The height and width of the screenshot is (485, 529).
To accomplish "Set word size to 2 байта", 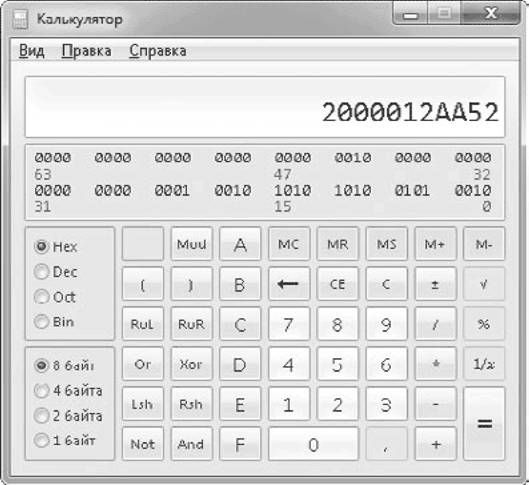I will click(68, 416).
